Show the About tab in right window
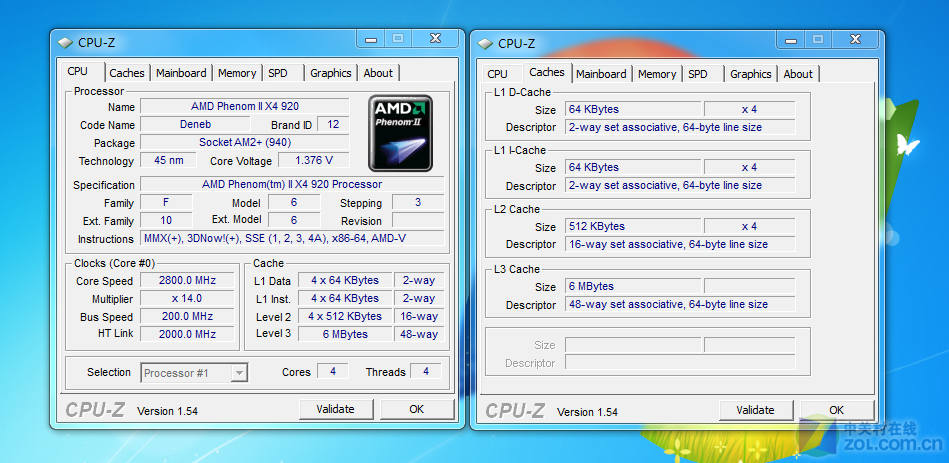Viewport: 949px width, 463px height. click(798, 74)
